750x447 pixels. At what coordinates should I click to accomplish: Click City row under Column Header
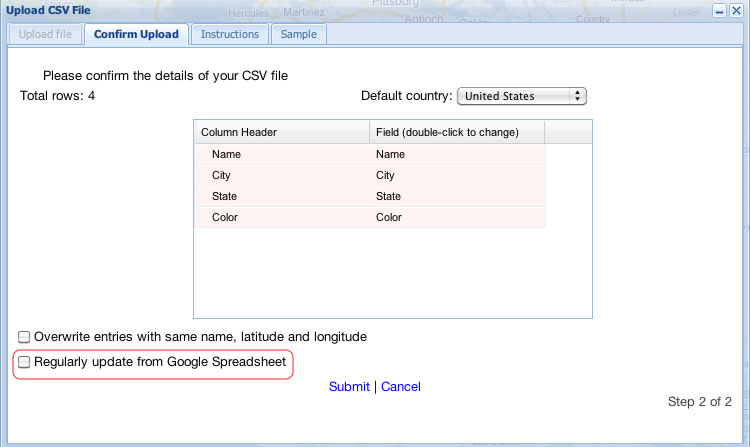[x=281, y=175]
